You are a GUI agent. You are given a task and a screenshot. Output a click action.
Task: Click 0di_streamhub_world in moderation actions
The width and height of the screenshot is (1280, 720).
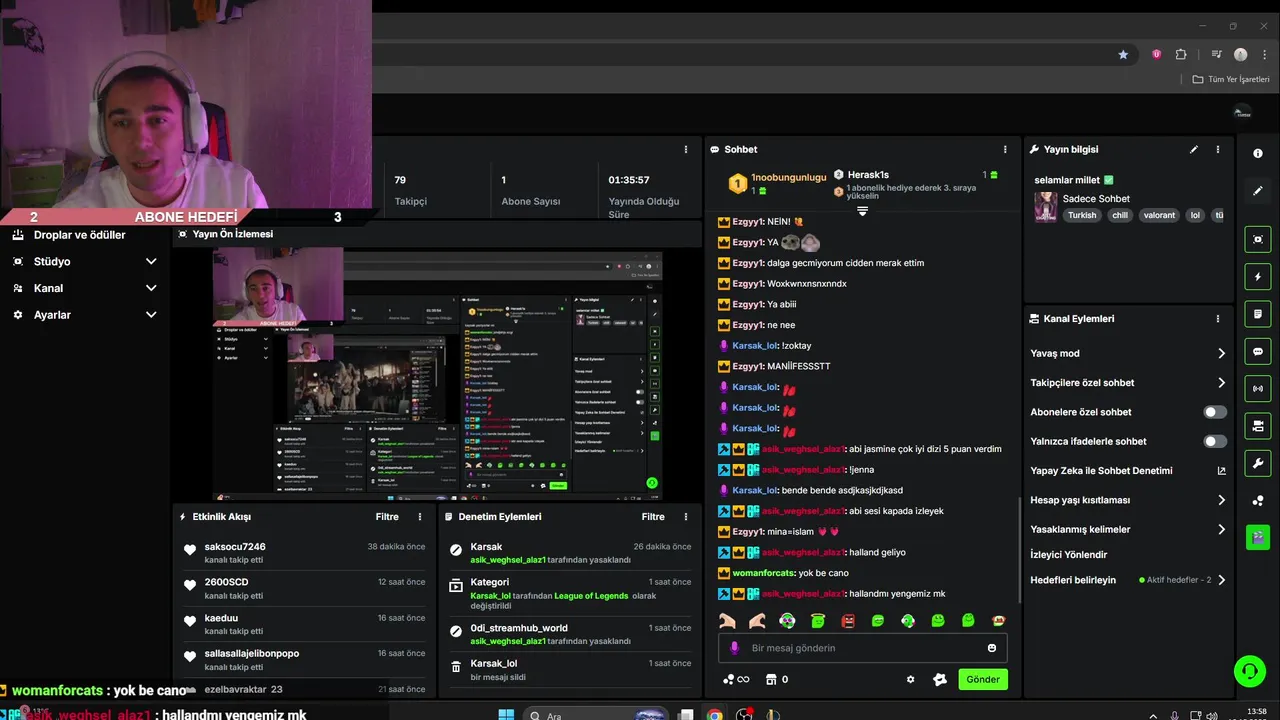(519, 628)
